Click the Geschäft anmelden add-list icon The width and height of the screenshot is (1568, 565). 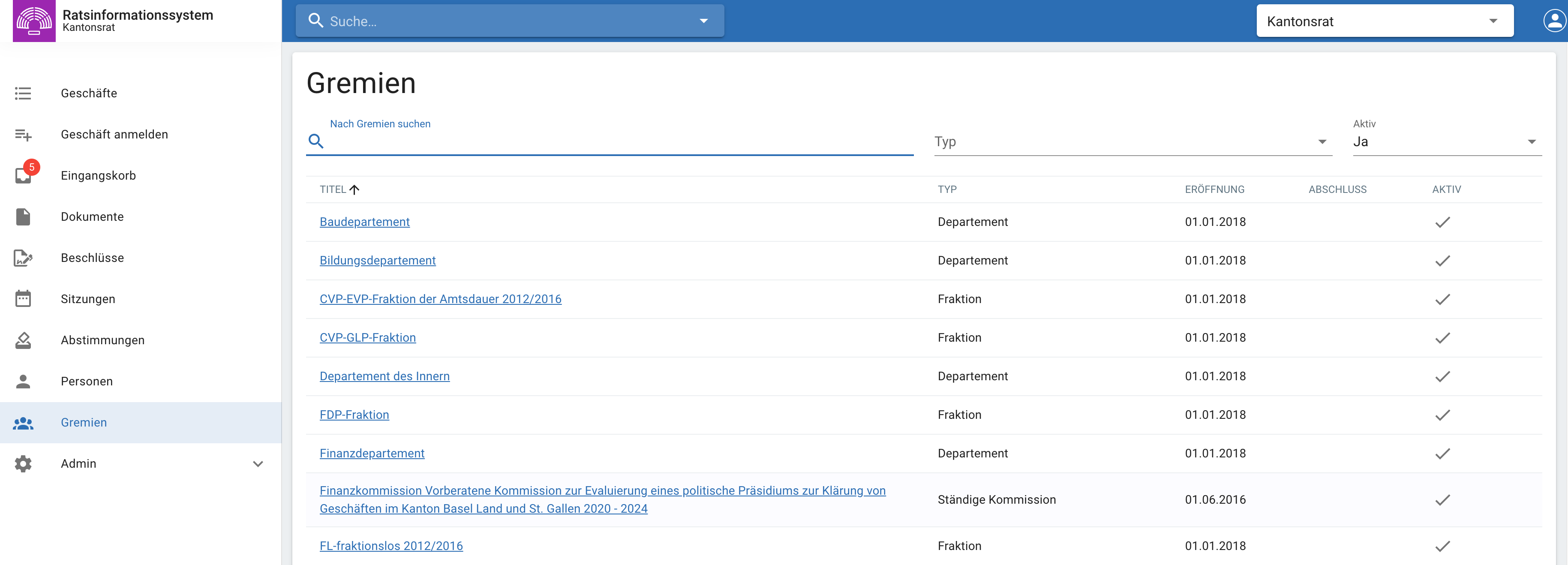[x=23, y=135]
